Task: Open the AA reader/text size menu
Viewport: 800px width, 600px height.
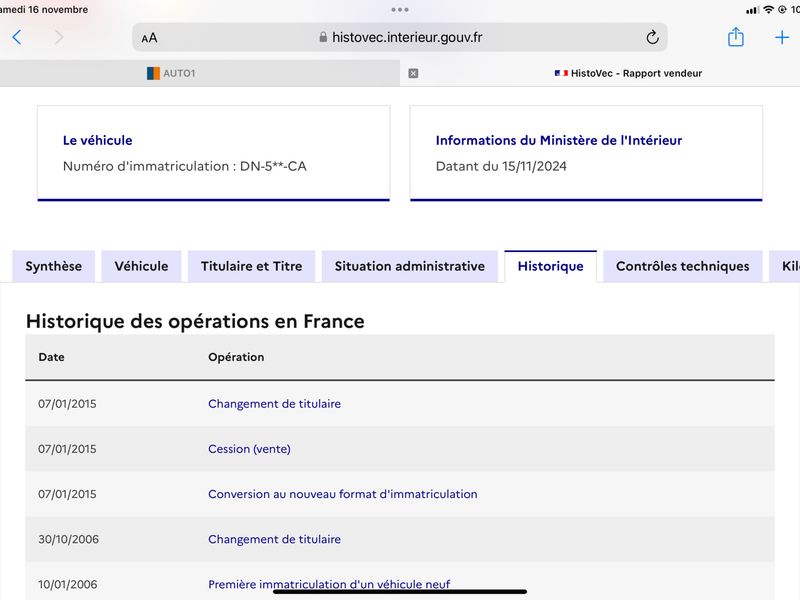Action: tap(149, 38)
